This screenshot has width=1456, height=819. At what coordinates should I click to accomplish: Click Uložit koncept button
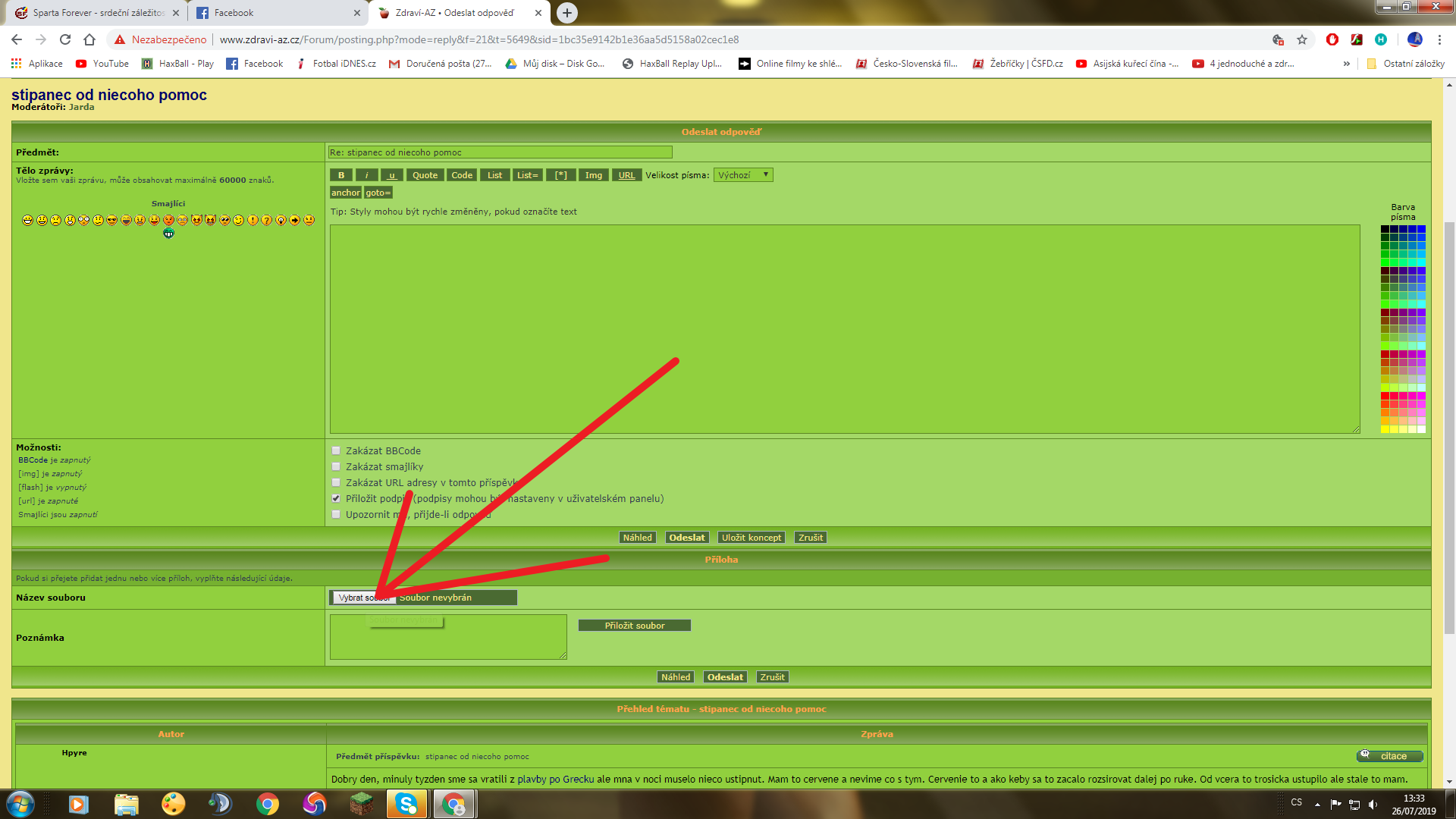tap(751, 538)
